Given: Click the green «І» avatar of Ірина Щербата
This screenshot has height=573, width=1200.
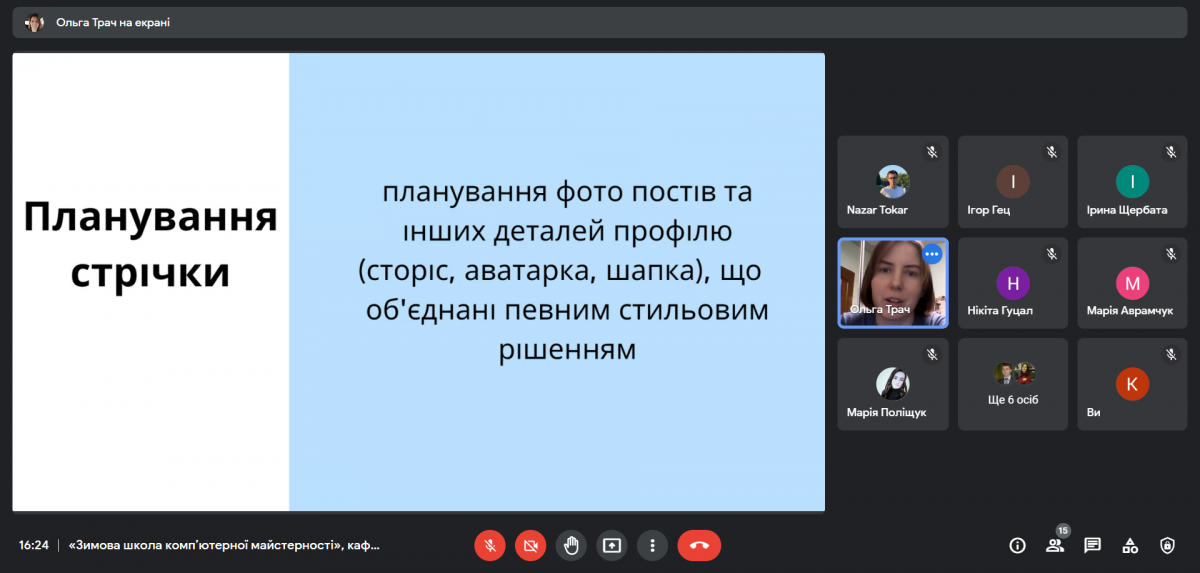Looking at the screenshot, I should 1132,182.
